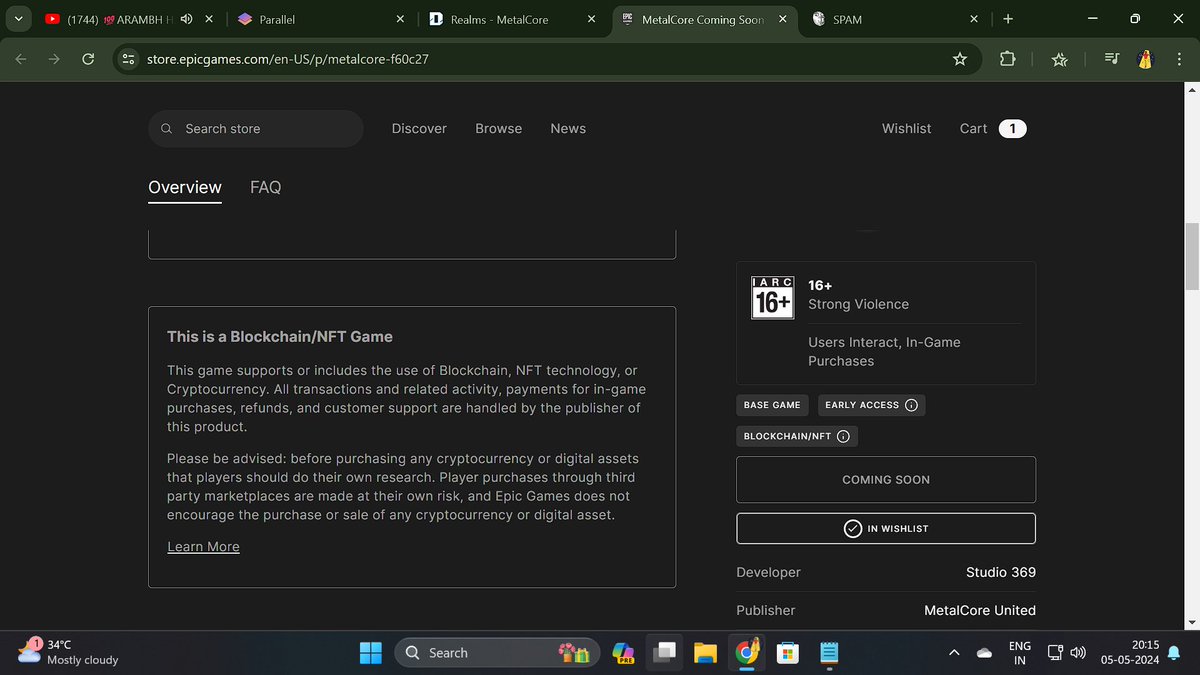Open the notifications bell icon
The image size is (1200, 675).
(x=1173, y=653)
